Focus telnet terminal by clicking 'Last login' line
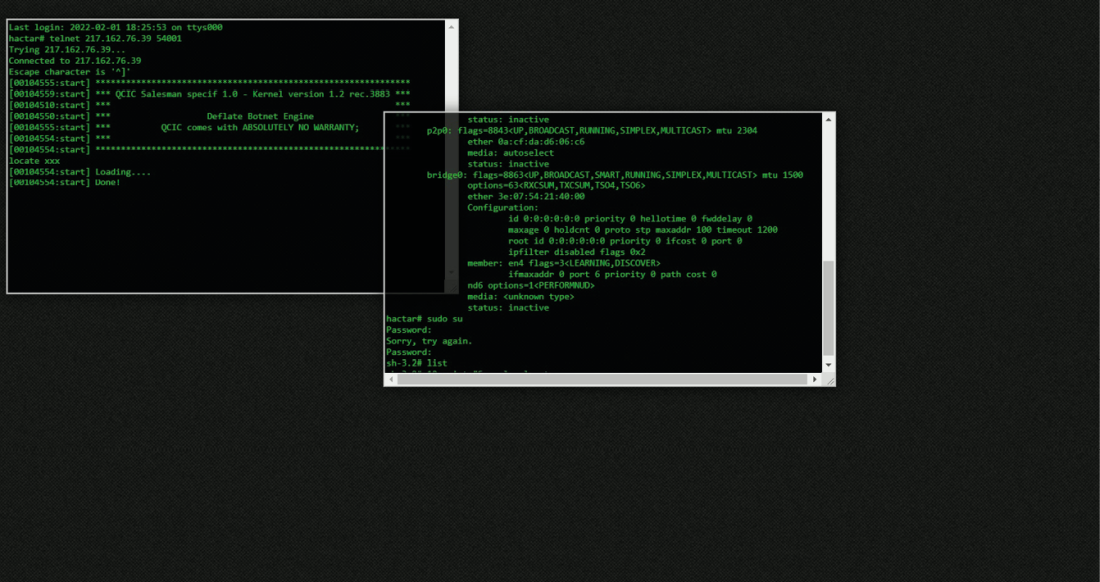1100x582 pixels. tap(115, 27)
